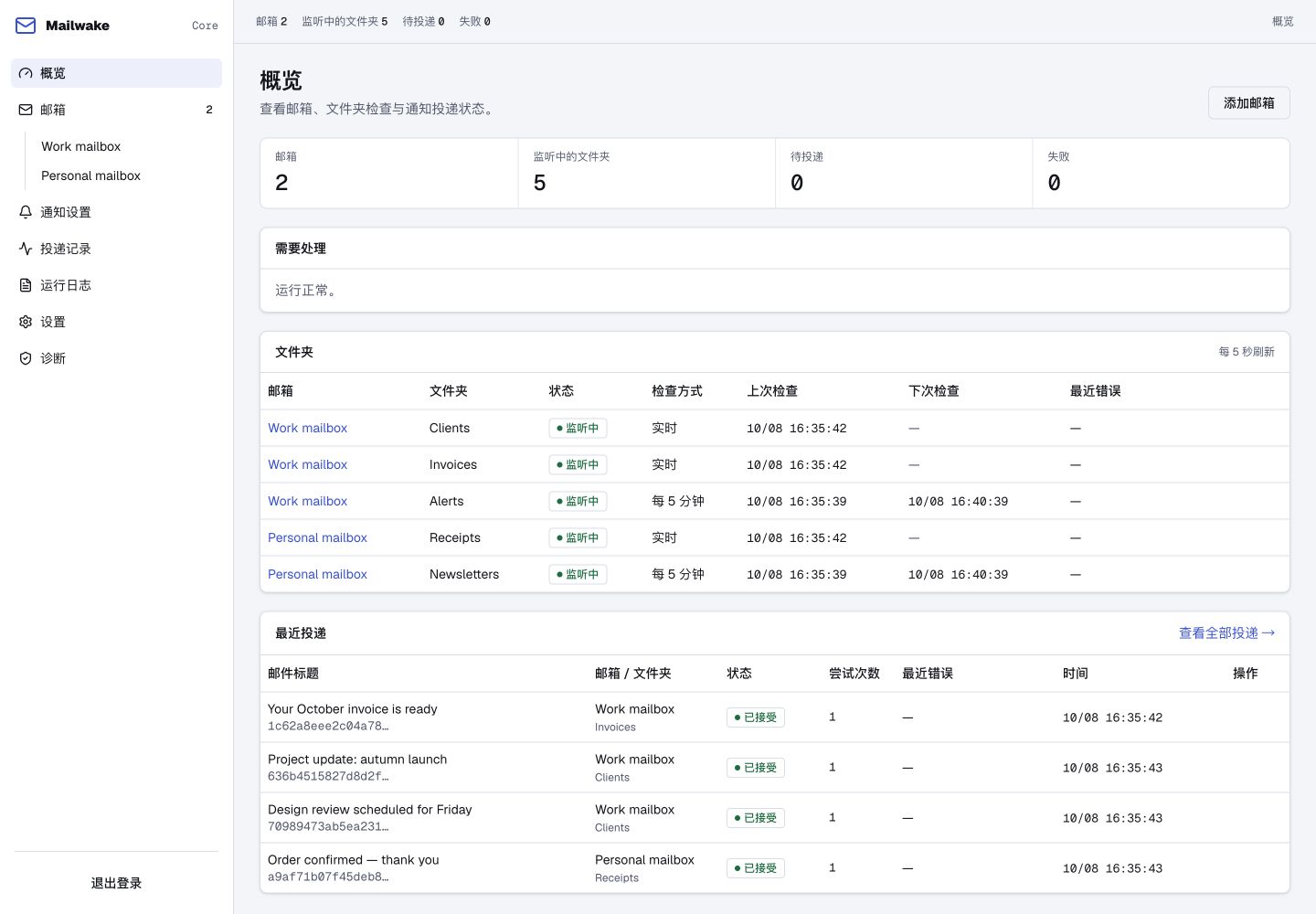Open Work mailbox link in Alerts row
The image size is (1316, 914).
tap(307, 501)
